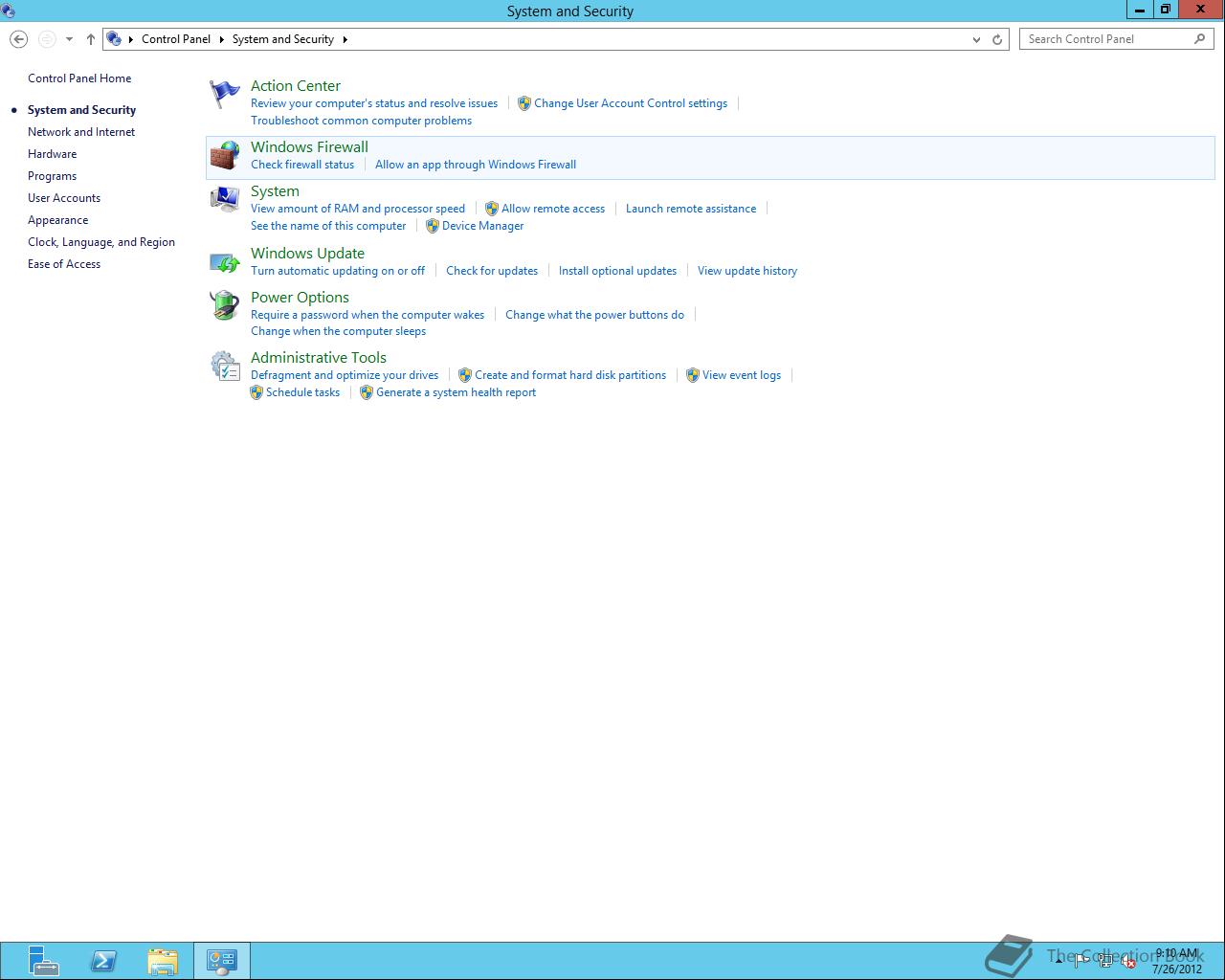Click Troubleshoot common computer problems
The image size is (1225, 980).
pyautogui.click(x=361, y=121)
